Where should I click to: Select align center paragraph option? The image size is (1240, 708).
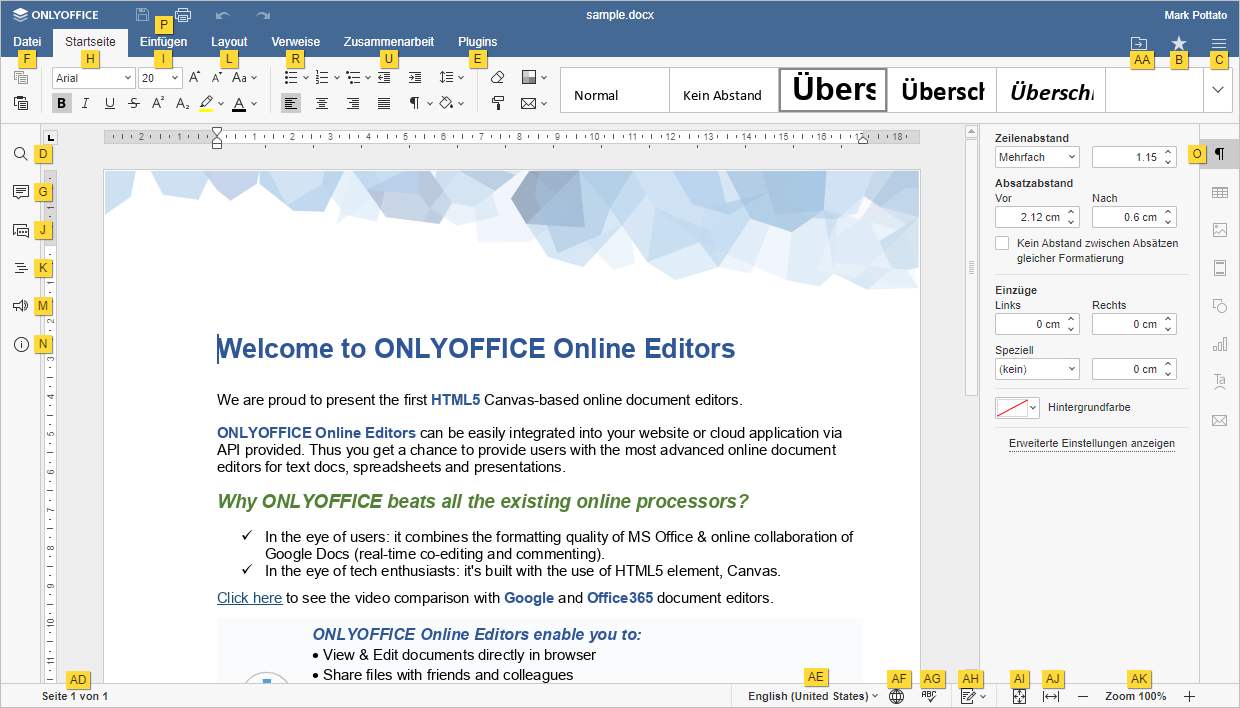322,103
